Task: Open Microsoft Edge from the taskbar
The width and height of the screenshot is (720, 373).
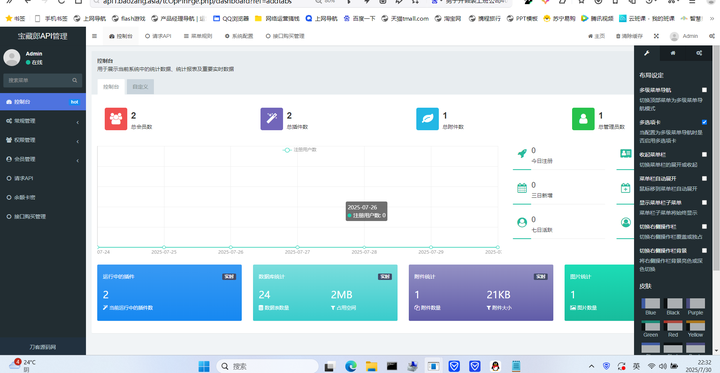Action: pyautogui.click(x=350, y=366)
